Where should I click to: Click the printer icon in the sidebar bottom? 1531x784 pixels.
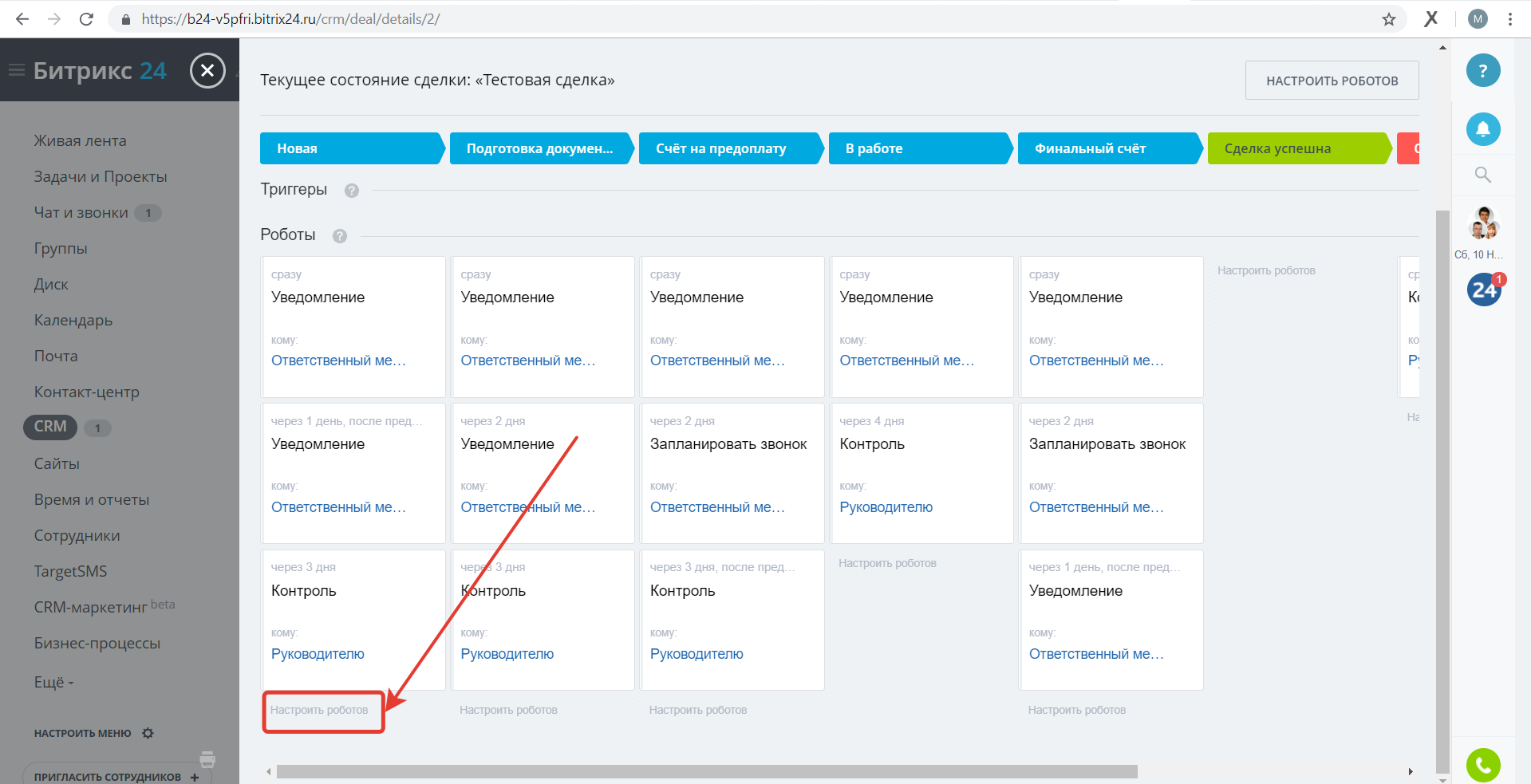pos(207,758)
